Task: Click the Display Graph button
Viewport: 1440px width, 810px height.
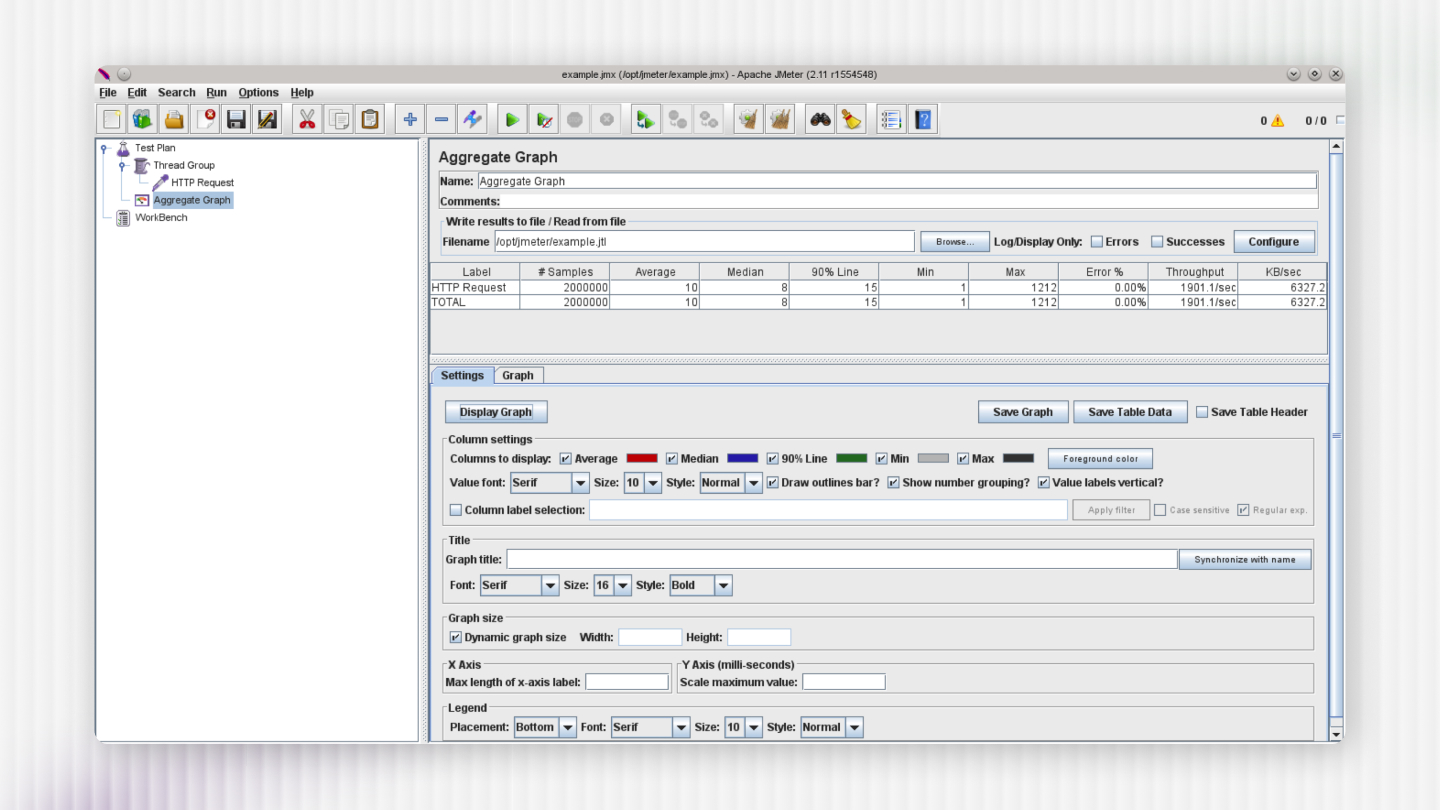Action: click(495, 411)
